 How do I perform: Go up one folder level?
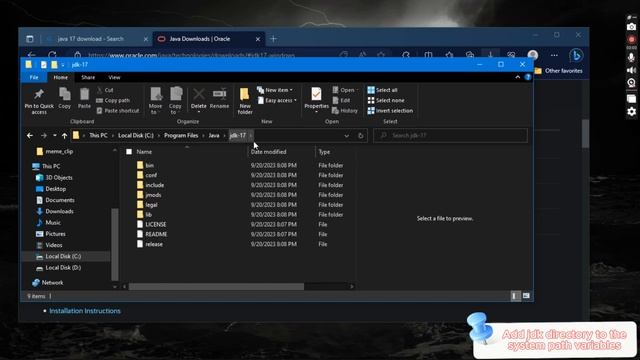(x=64, y=136)
